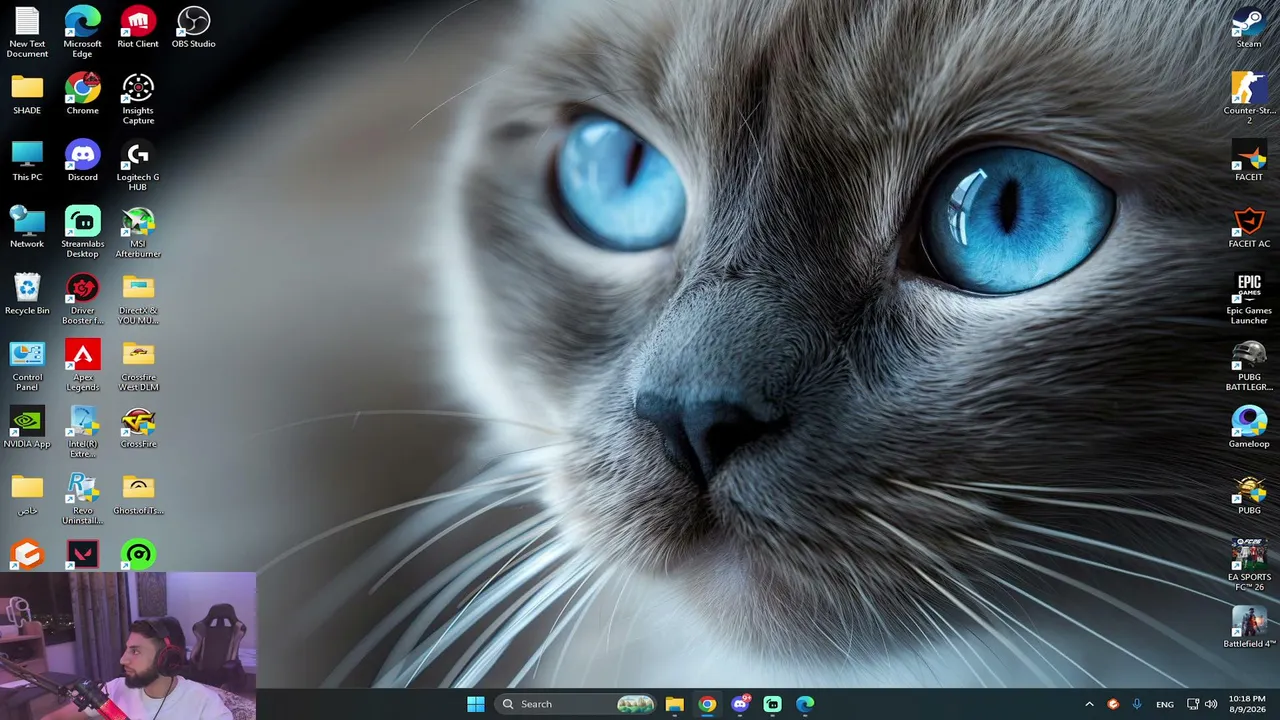Launch the EA SPORTS FC 26 shortcut
This screenshot has width=1280, height=720.
click(x=1249, y=566)
